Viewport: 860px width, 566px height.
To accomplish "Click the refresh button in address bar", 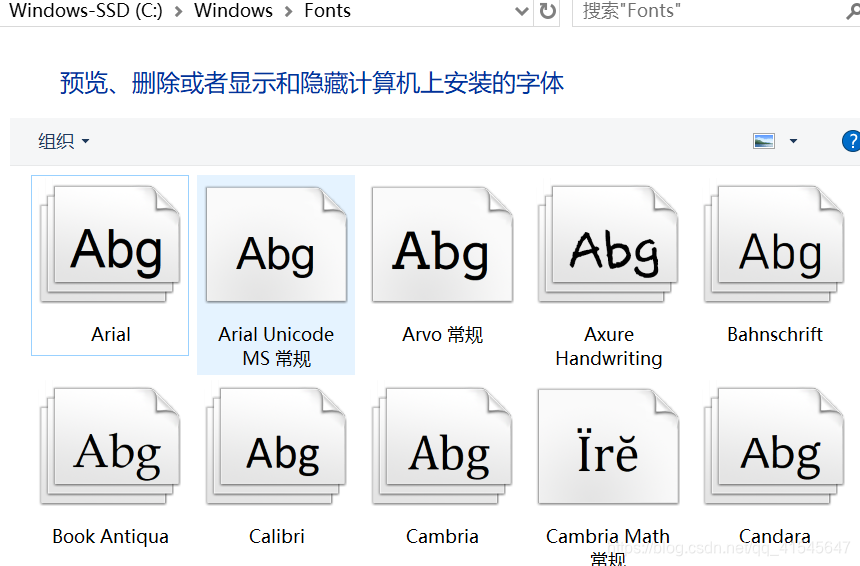I will pos(547,11).
